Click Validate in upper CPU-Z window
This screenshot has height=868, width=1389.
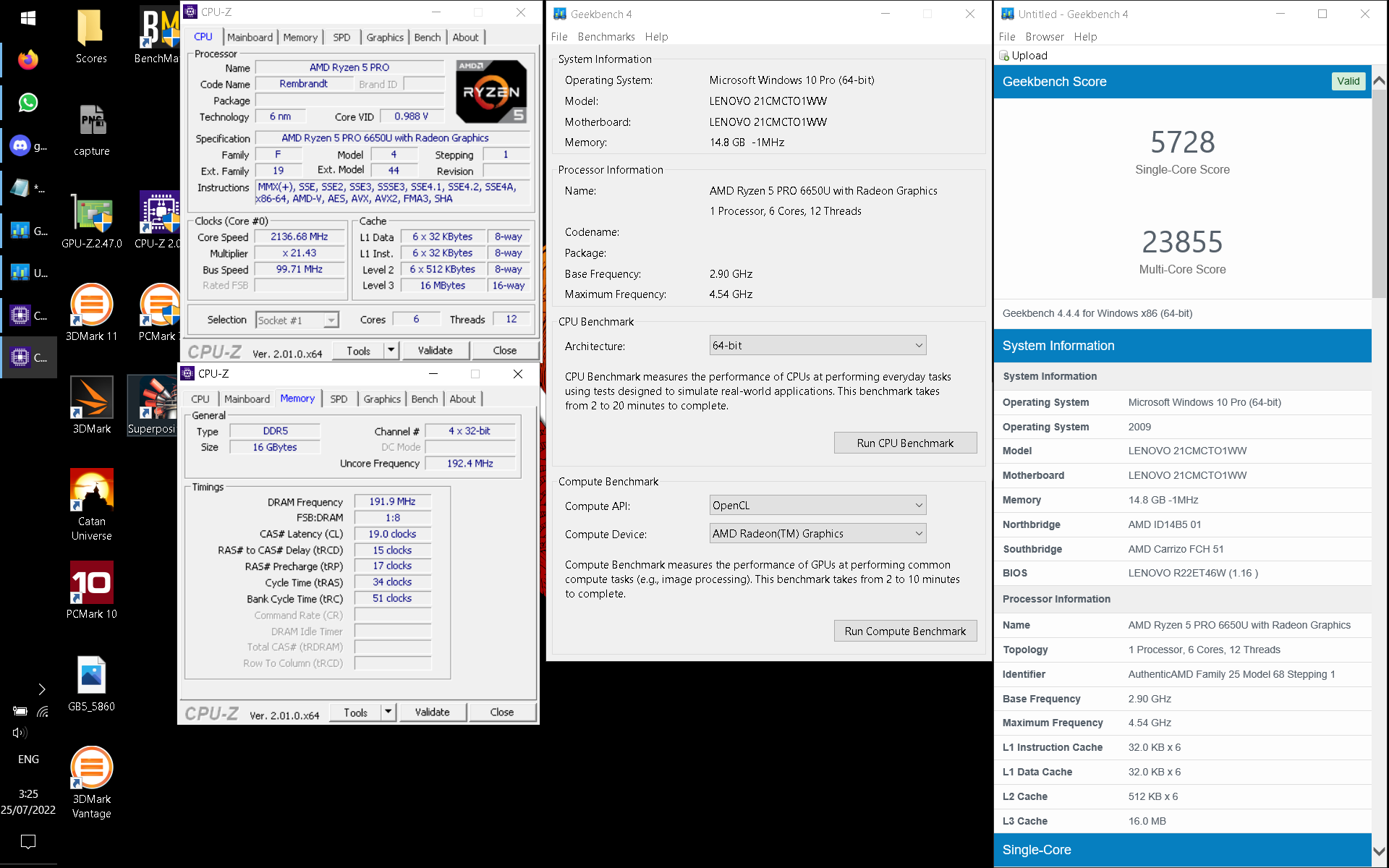pos(435,350)
